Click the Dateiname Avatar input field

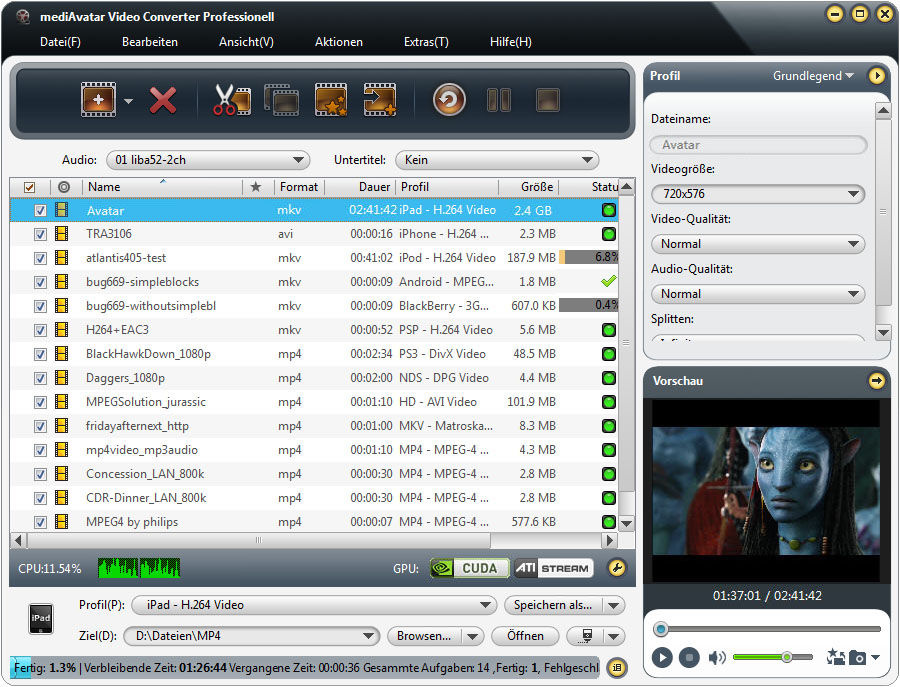pyautogui.click(x=758, y=145)
